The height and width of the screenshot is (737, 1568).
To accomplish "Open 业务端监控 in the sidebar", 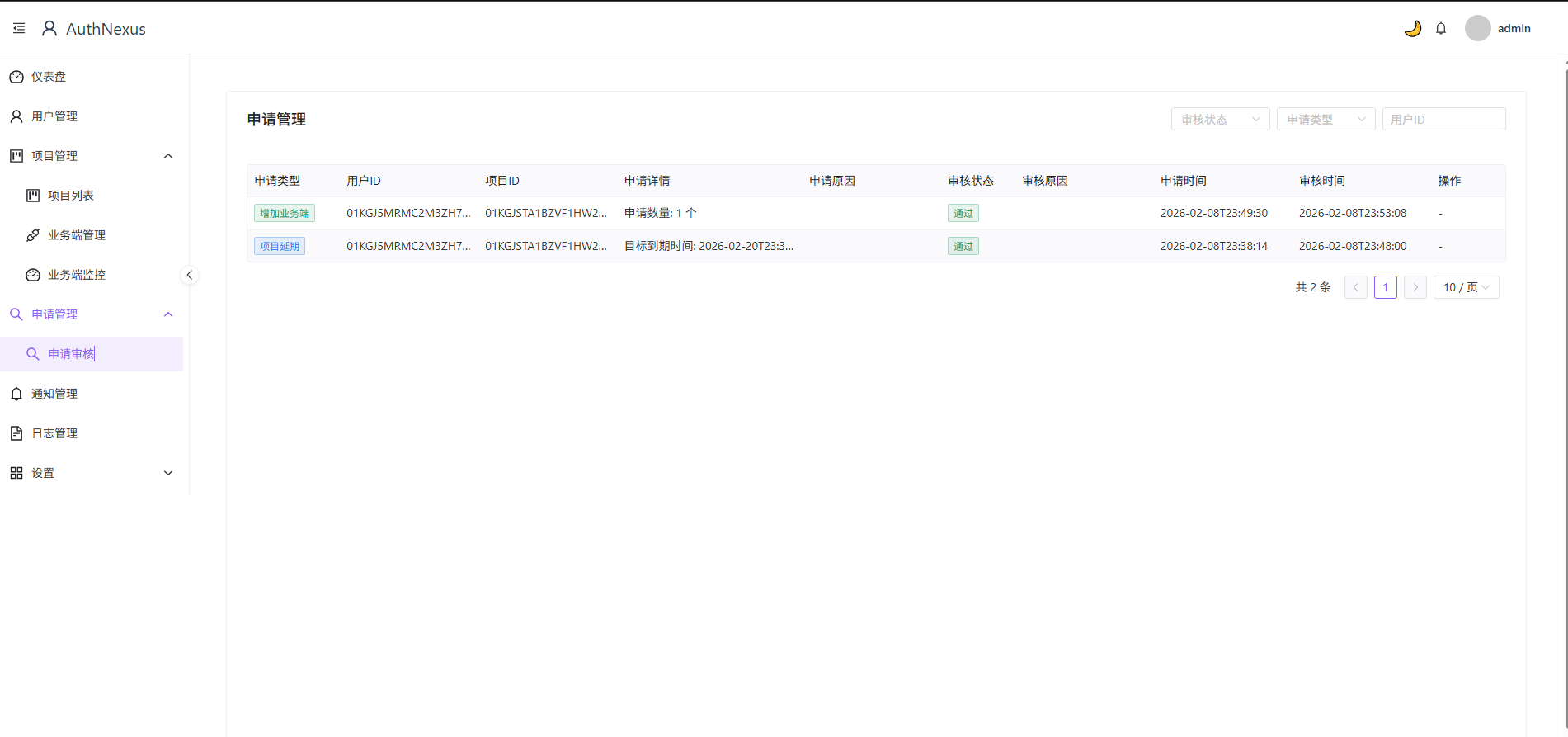I will pos(77,275).
